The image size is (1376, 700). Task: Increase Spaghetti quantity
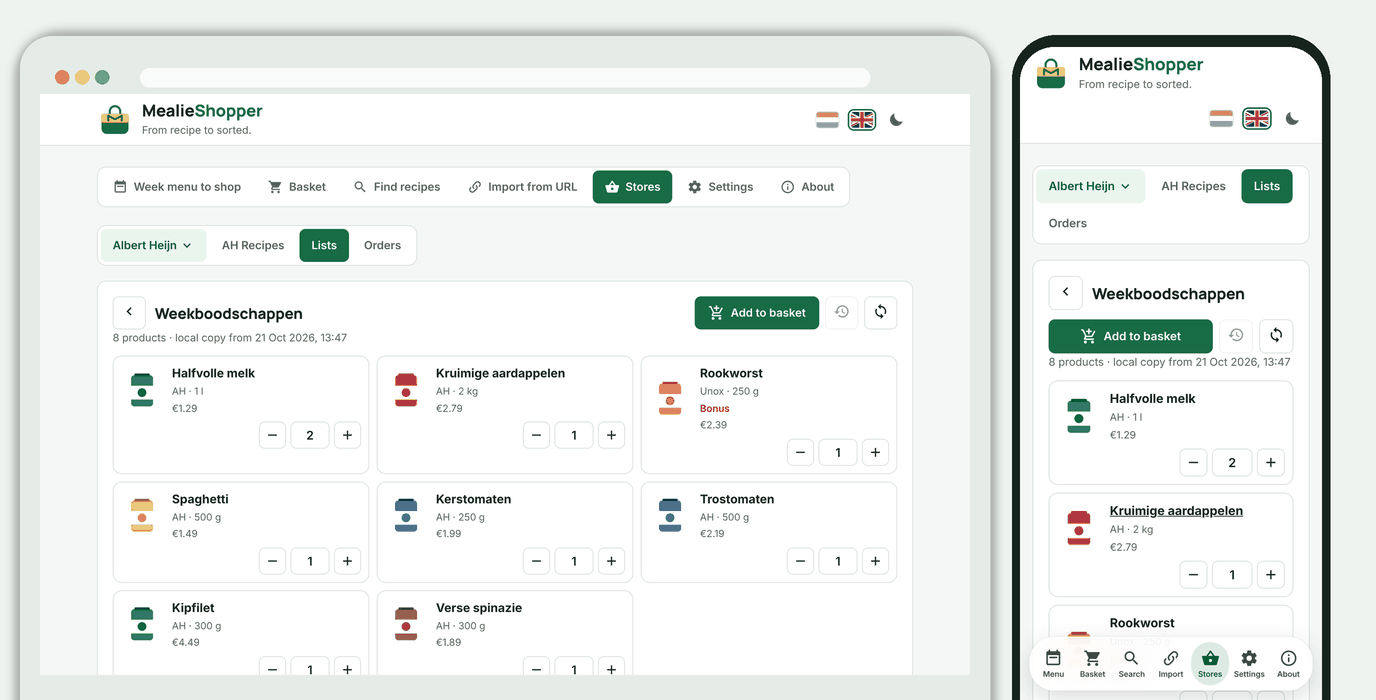coord(347,561)
